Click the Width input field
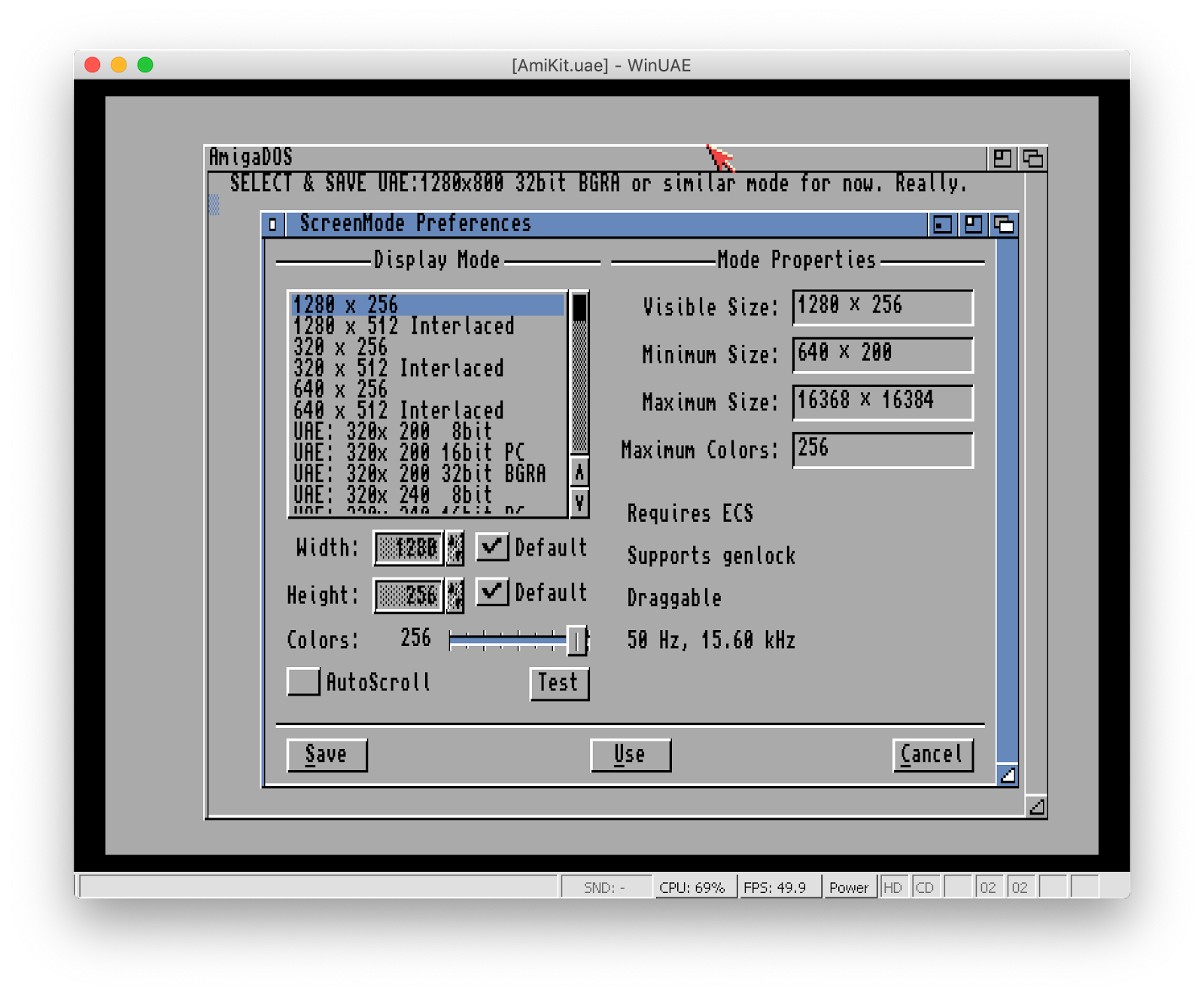The height and width of the screenshot is (996, 1204). 409,547
